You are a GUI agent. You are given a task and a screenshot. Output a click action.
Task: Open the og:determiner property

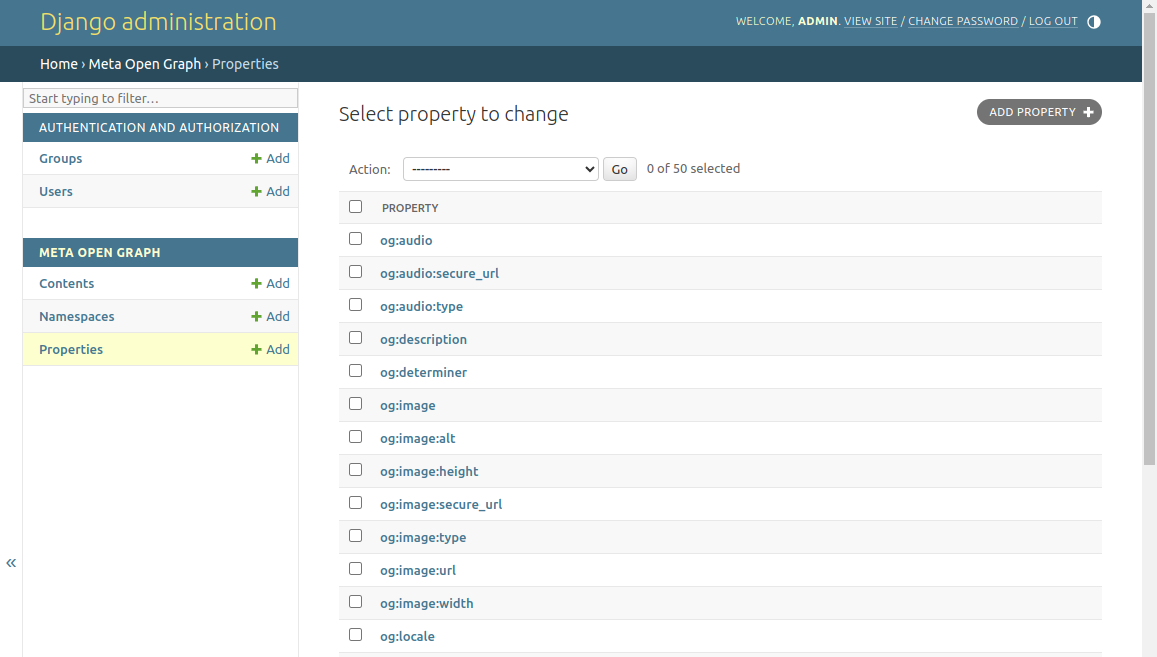click(424, 372)
